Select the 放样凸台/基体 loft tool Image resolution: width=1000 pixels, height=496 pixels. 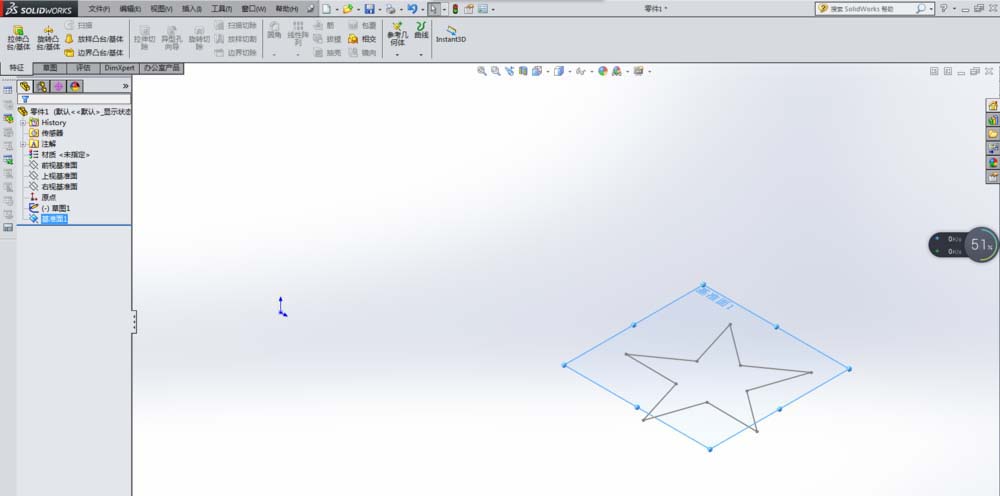point(94,39)
